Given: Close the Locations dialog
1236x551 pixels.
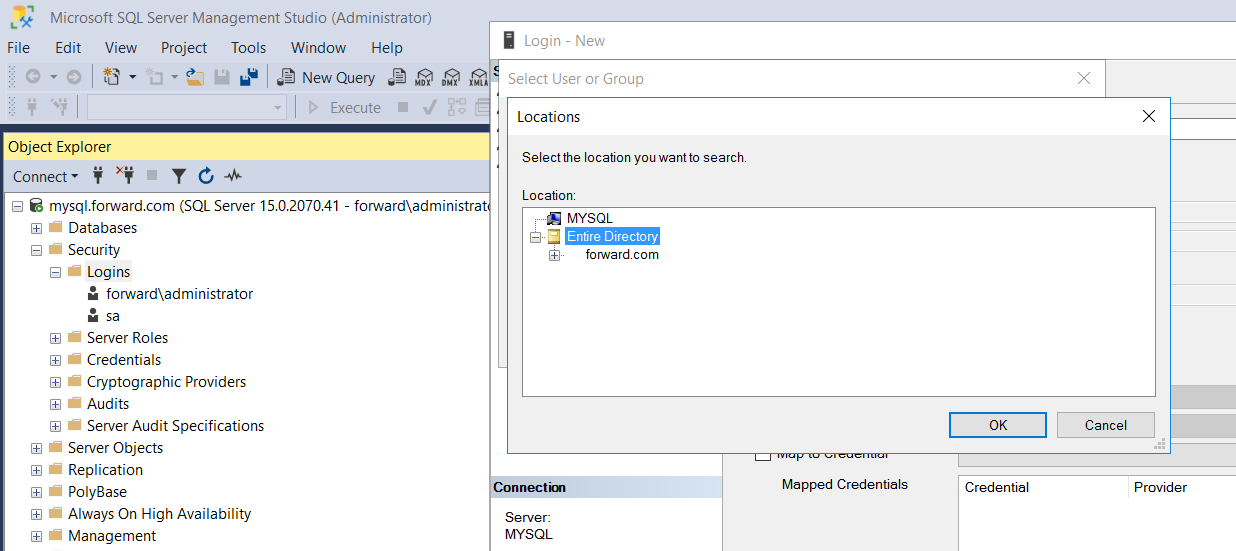Looking at the screenshot, I should click(1149, 116).
